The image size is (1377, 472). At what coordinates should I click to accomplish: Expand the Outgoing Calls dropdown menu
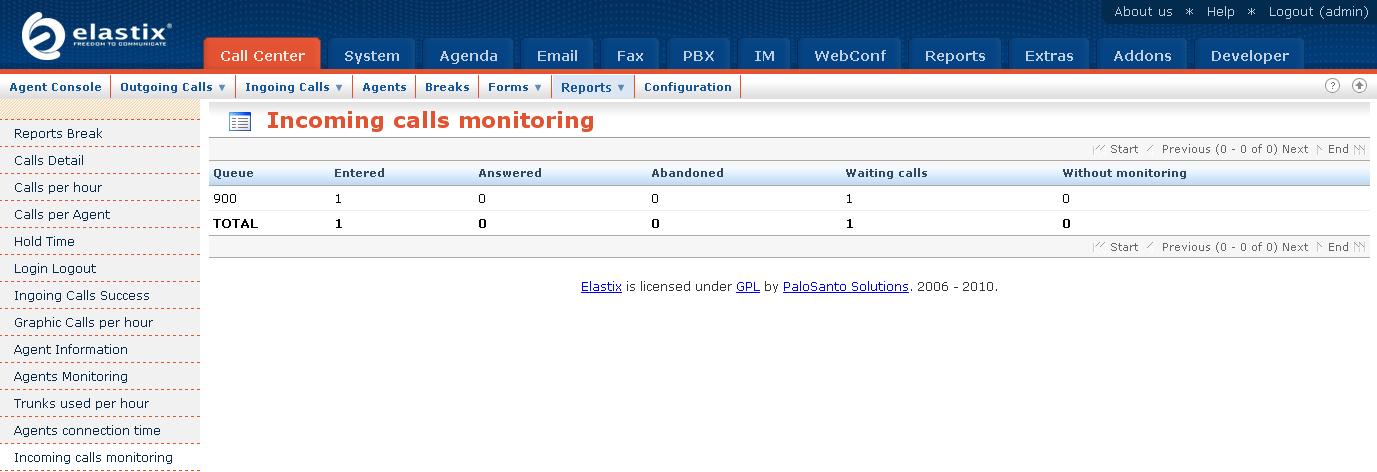tap(173, 87)
